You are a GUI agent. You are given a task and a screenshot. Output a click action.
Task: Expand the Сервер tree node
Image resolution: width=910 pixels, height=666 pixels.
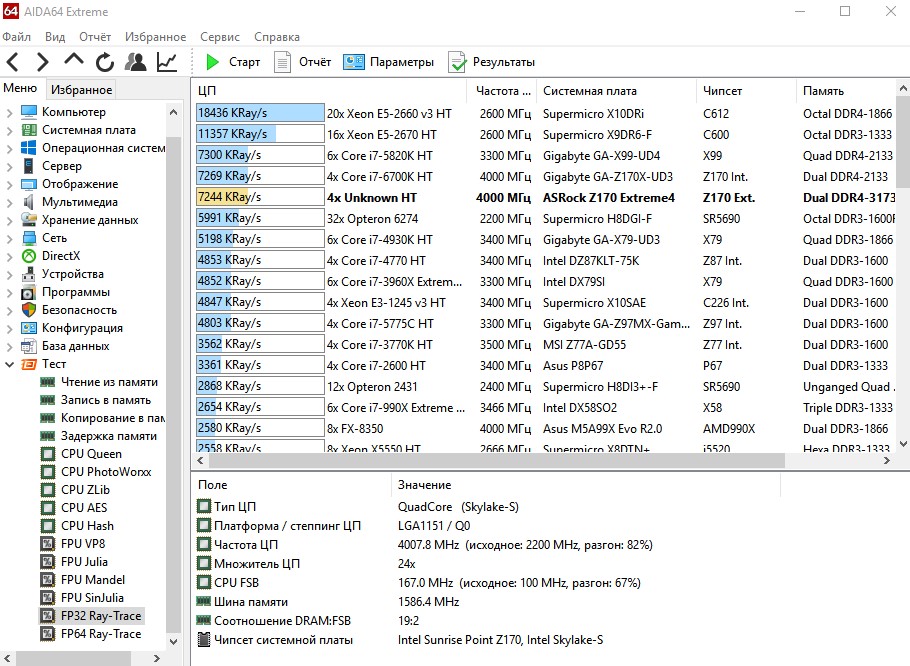pyautogui.click(x=9, y=166)
